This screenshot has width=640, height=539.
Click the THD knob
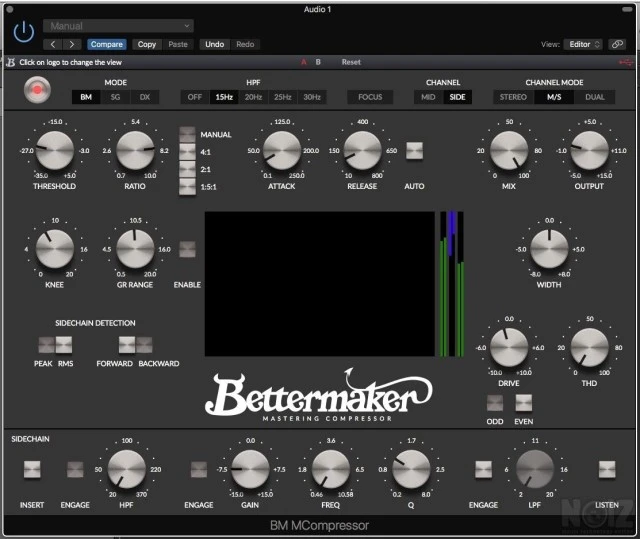(589, 348)
